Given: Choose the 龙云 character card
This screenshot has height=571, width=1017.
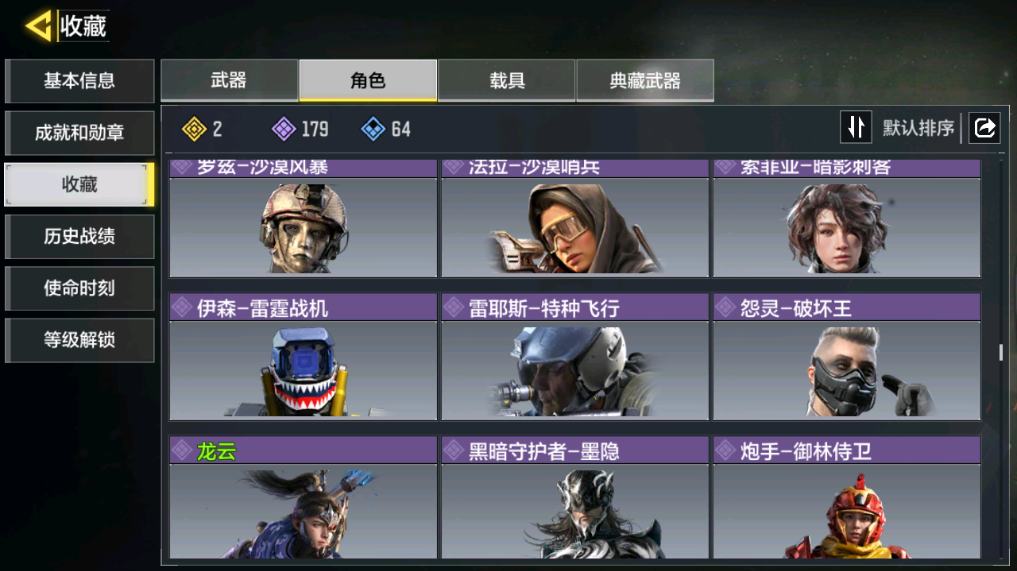Looking at the screenshot, I should pos(303,497).
